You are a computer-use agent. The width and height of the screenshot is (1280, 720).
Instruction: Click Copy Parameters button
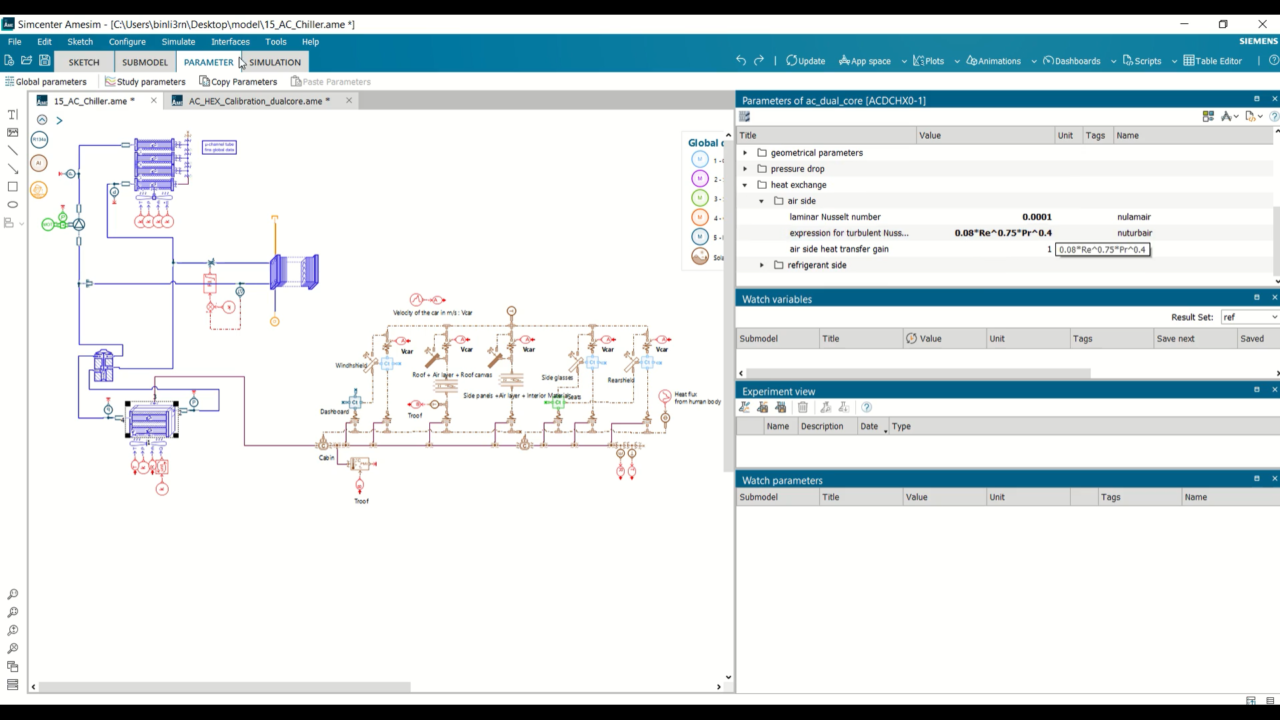click(x=238, y=82)
